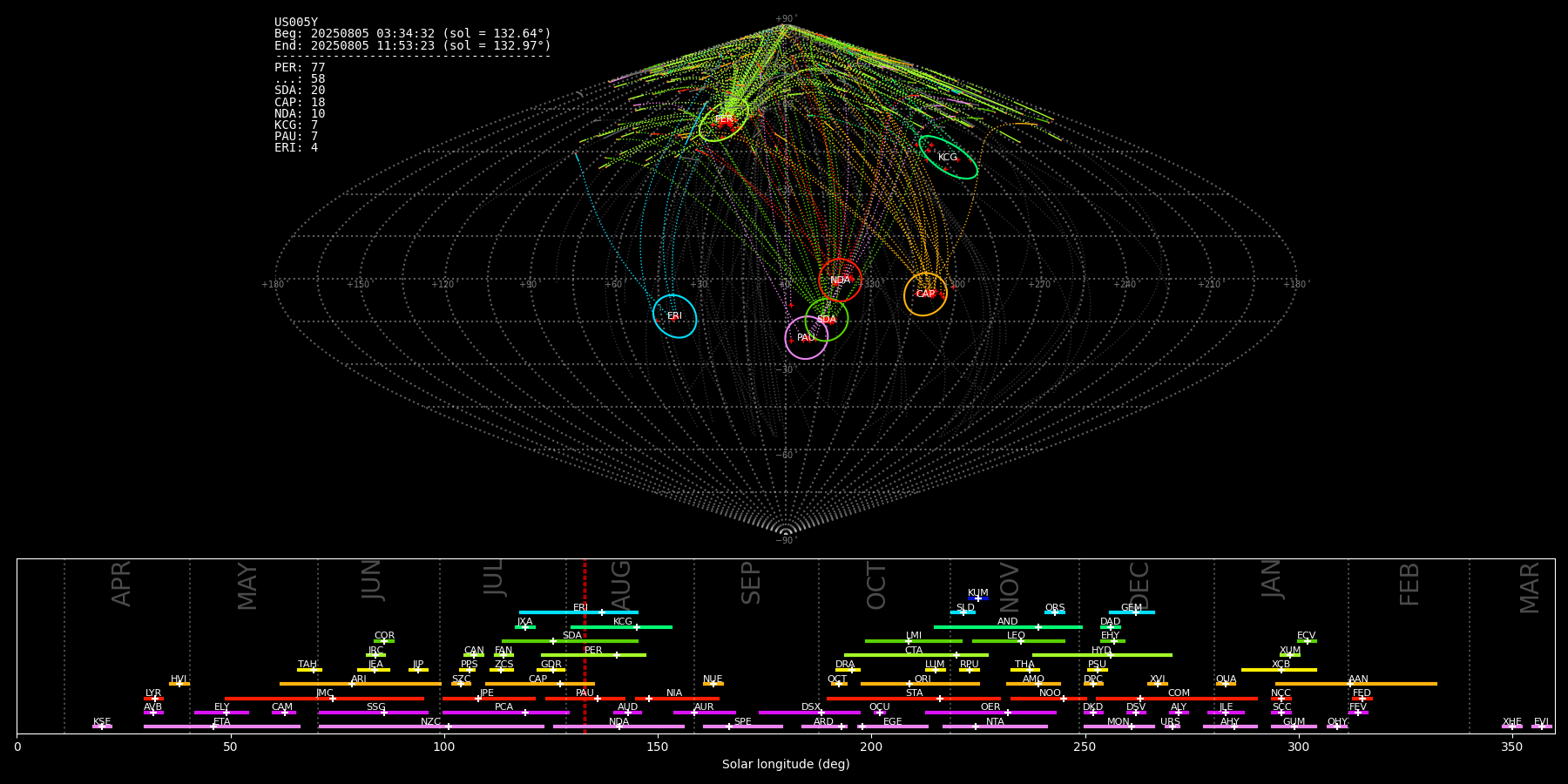Select the HYD shower bar in timeline
This screenshot has height=784, width=1568.
point(1102,655)
